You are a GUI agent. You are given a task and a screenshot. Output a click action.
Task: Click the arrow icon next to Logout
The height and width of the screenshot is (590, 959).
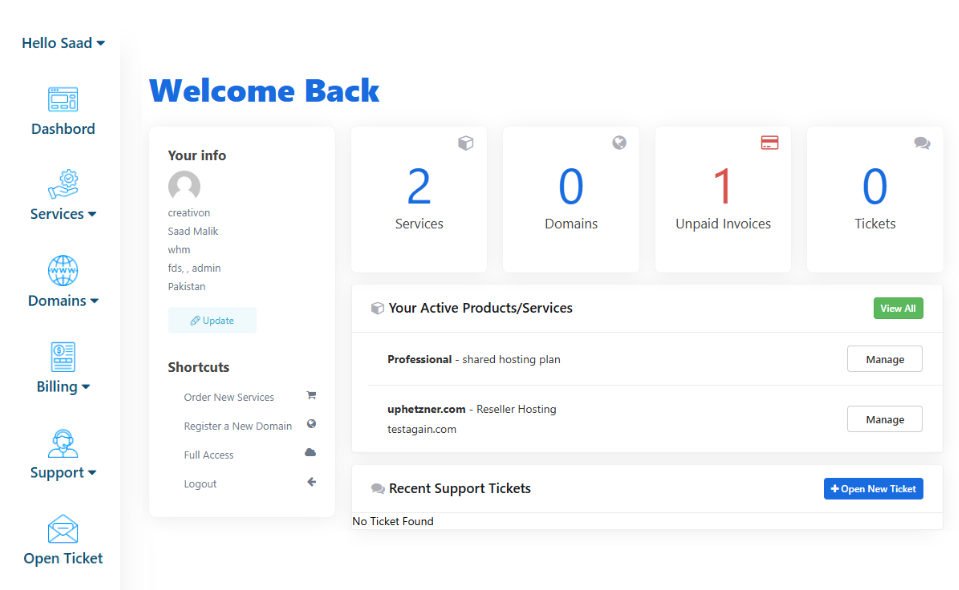[x=311, y=482]
